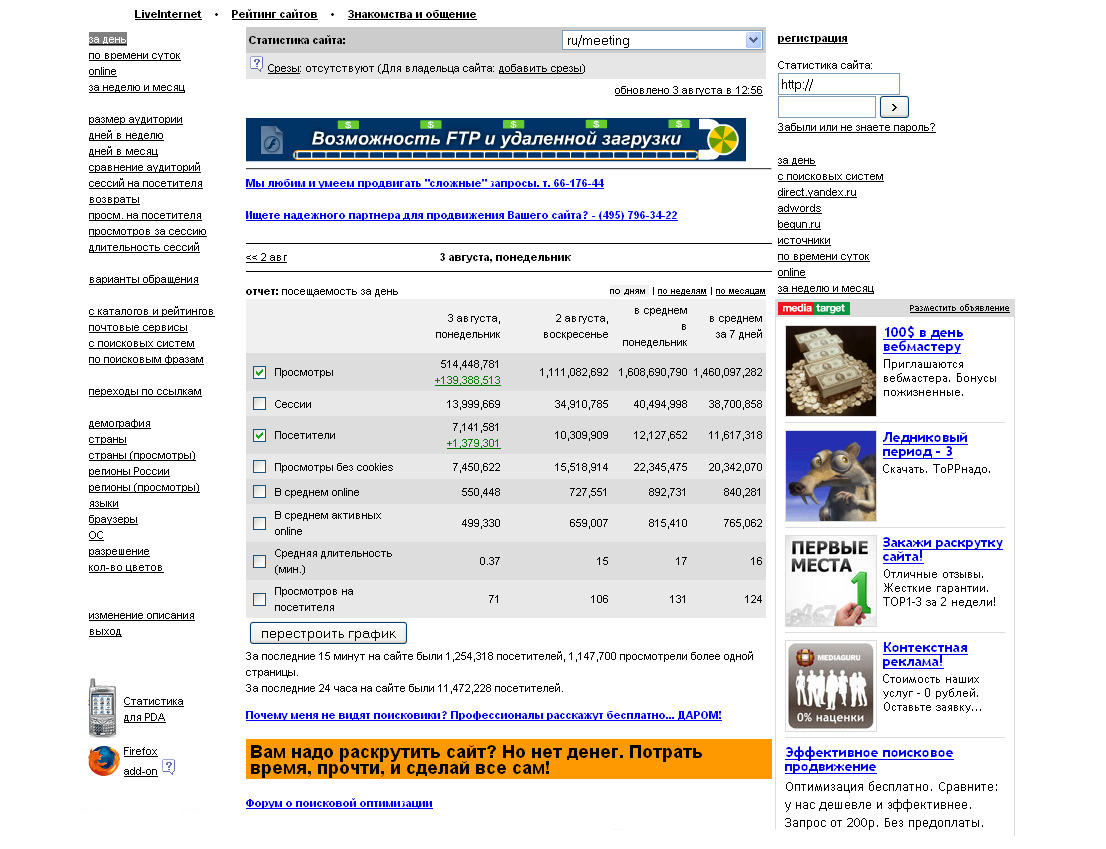Open сравнение аудиторий link
The width and height of the screenshot is (1106, 849).
coord(145,167)
